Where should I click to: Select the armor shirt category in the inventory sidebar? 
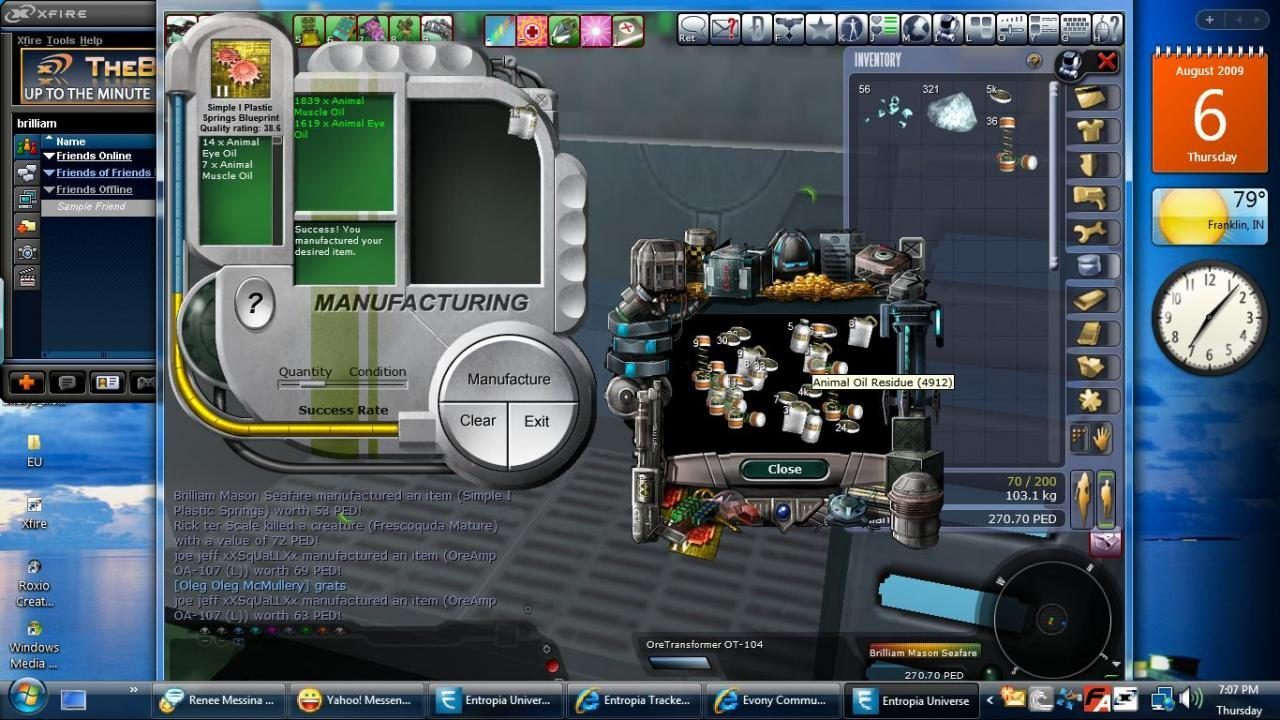1091,132
